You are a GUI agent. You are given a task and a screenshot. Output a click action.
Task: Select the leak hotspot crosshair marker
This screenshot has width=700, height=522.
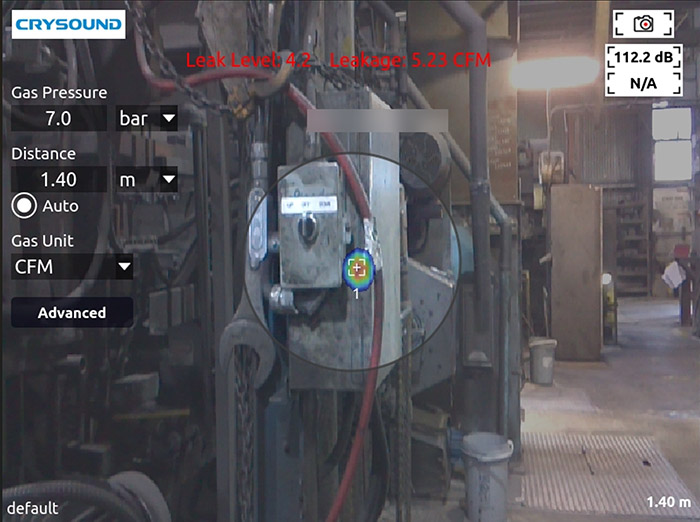point(357,268)
